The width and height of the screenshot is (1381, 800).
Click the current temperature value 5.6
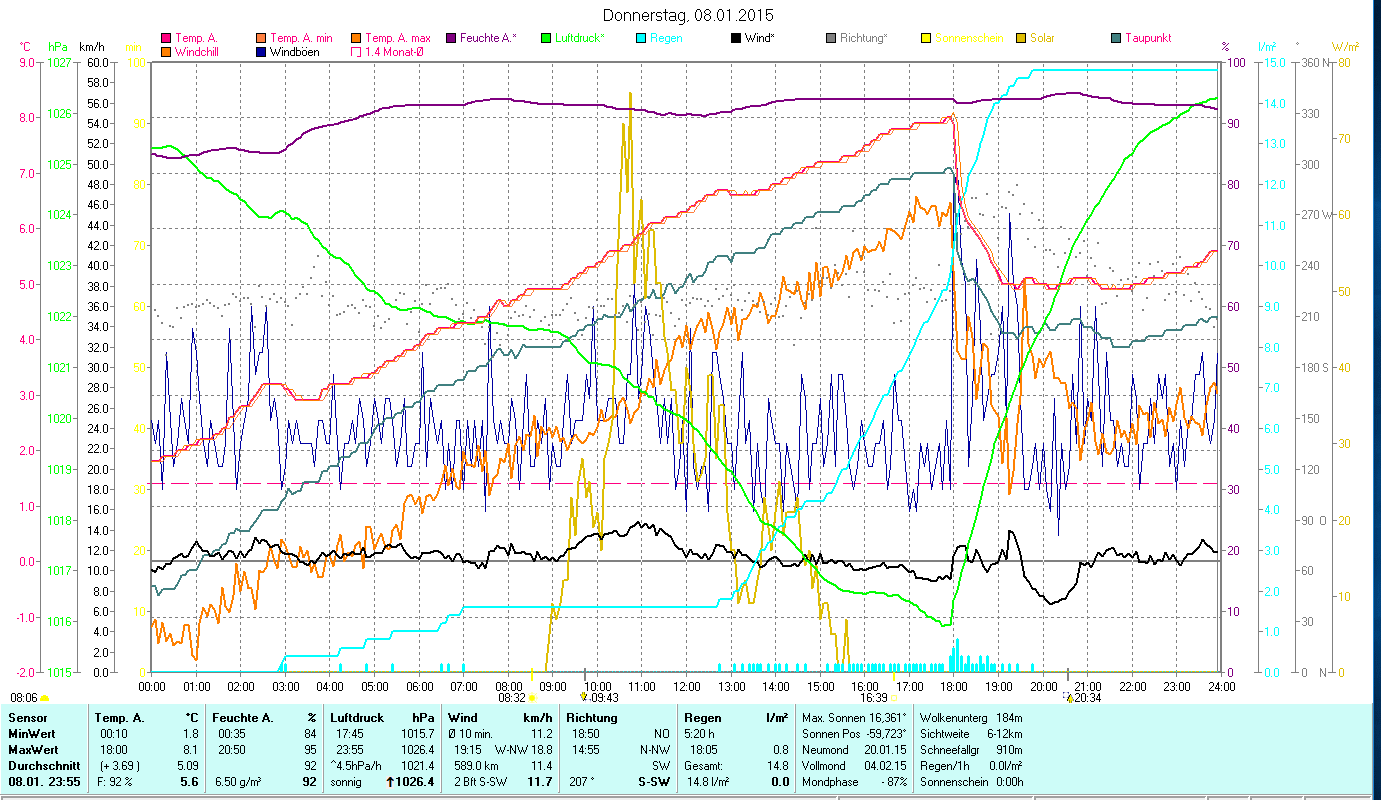pyautogui.click(x=189, y=781)
